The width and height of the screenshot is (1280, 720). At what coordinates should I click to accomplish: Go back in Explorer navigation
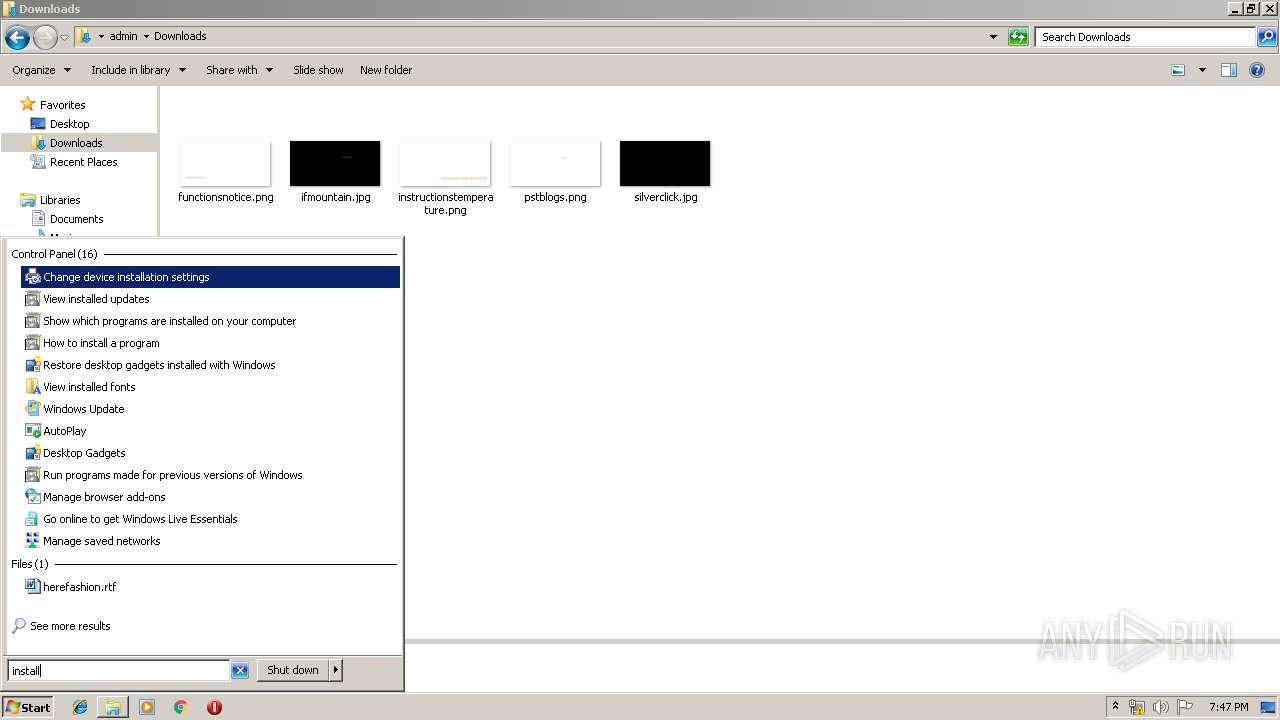pos(17,38)
